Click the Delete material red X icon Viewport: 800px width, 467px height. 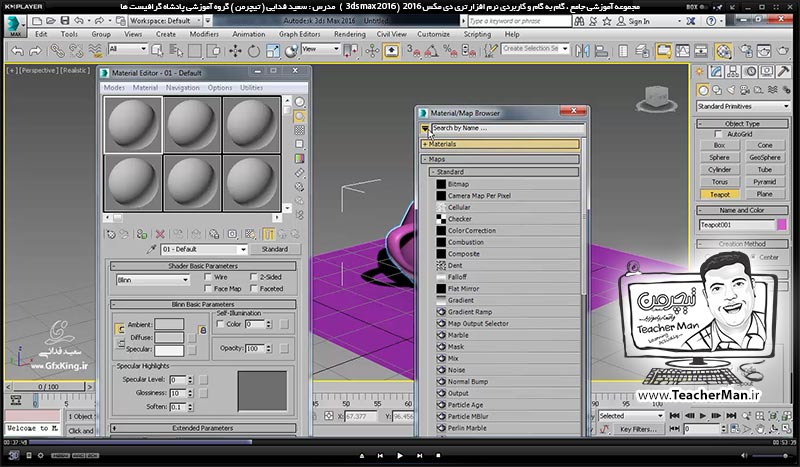point(160,234)
